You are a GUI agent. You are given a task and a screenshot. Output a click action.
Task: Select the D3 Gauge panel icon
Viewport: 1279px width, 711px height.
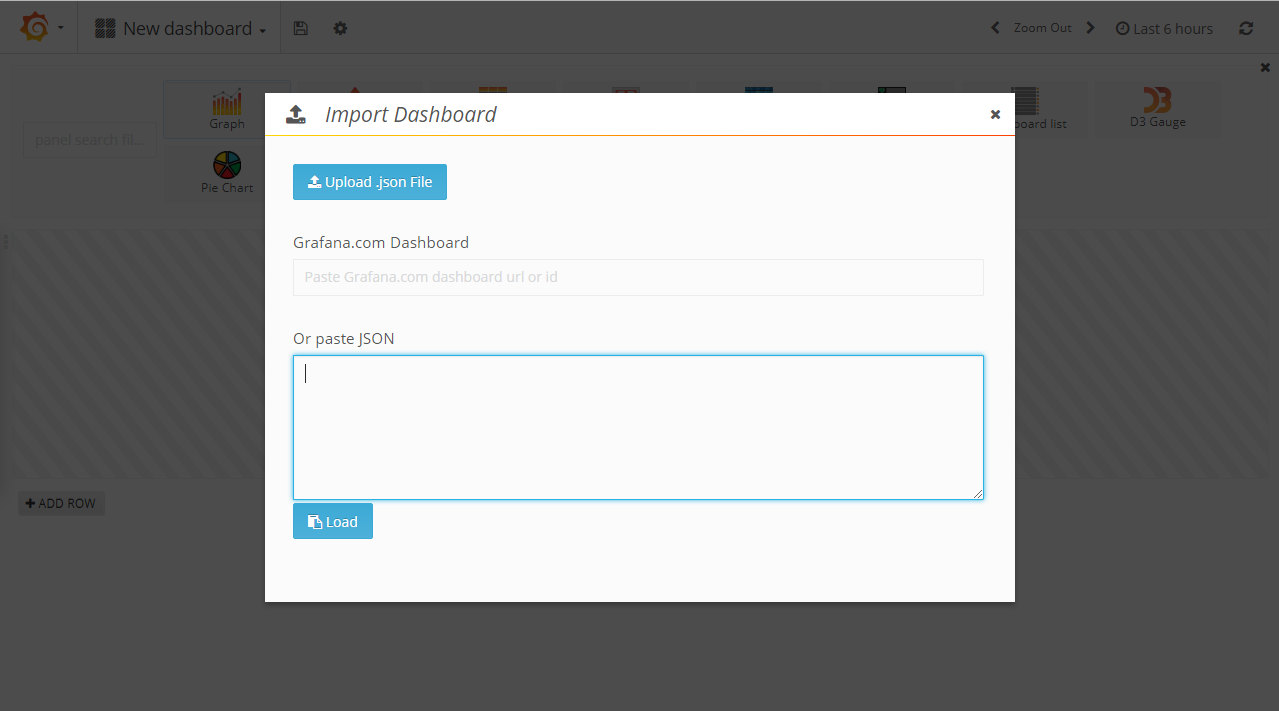click(x=1158, y=106)
